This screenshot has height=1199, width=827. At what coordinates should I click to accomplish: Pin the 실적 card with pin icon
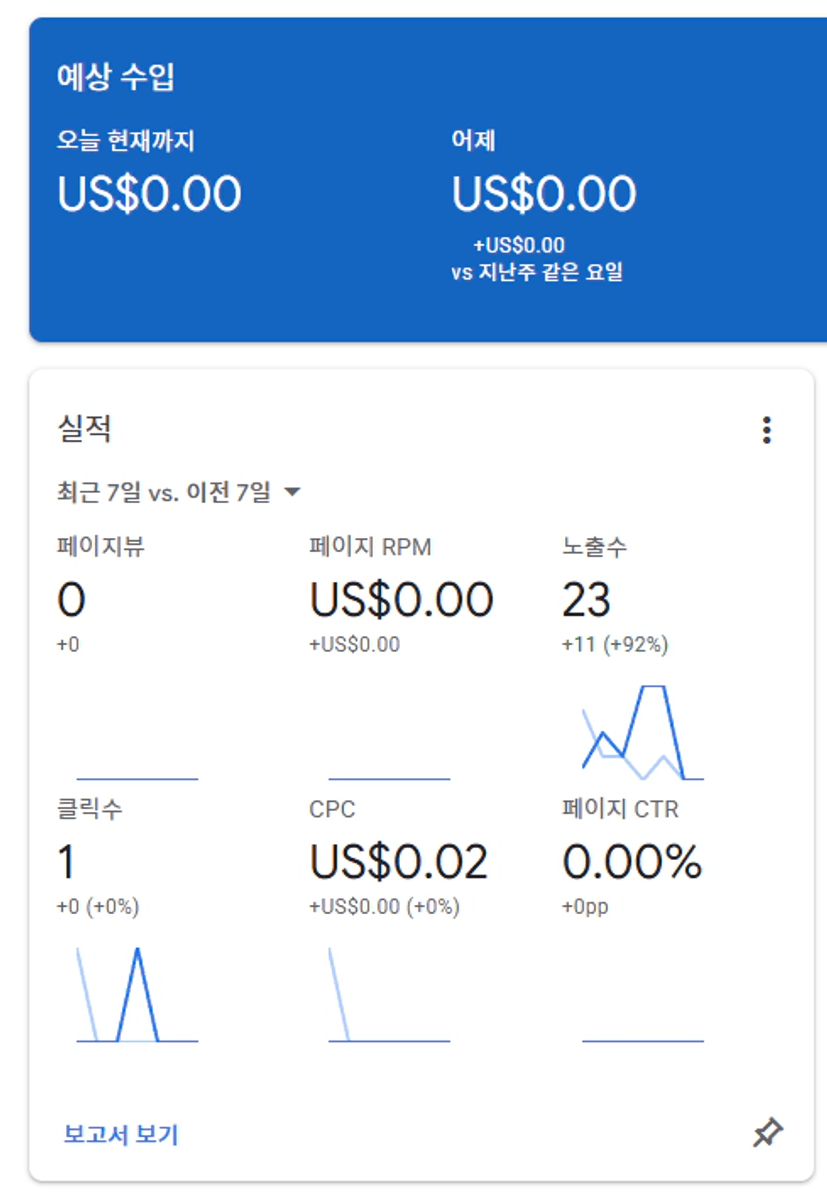coord(767,1133)
